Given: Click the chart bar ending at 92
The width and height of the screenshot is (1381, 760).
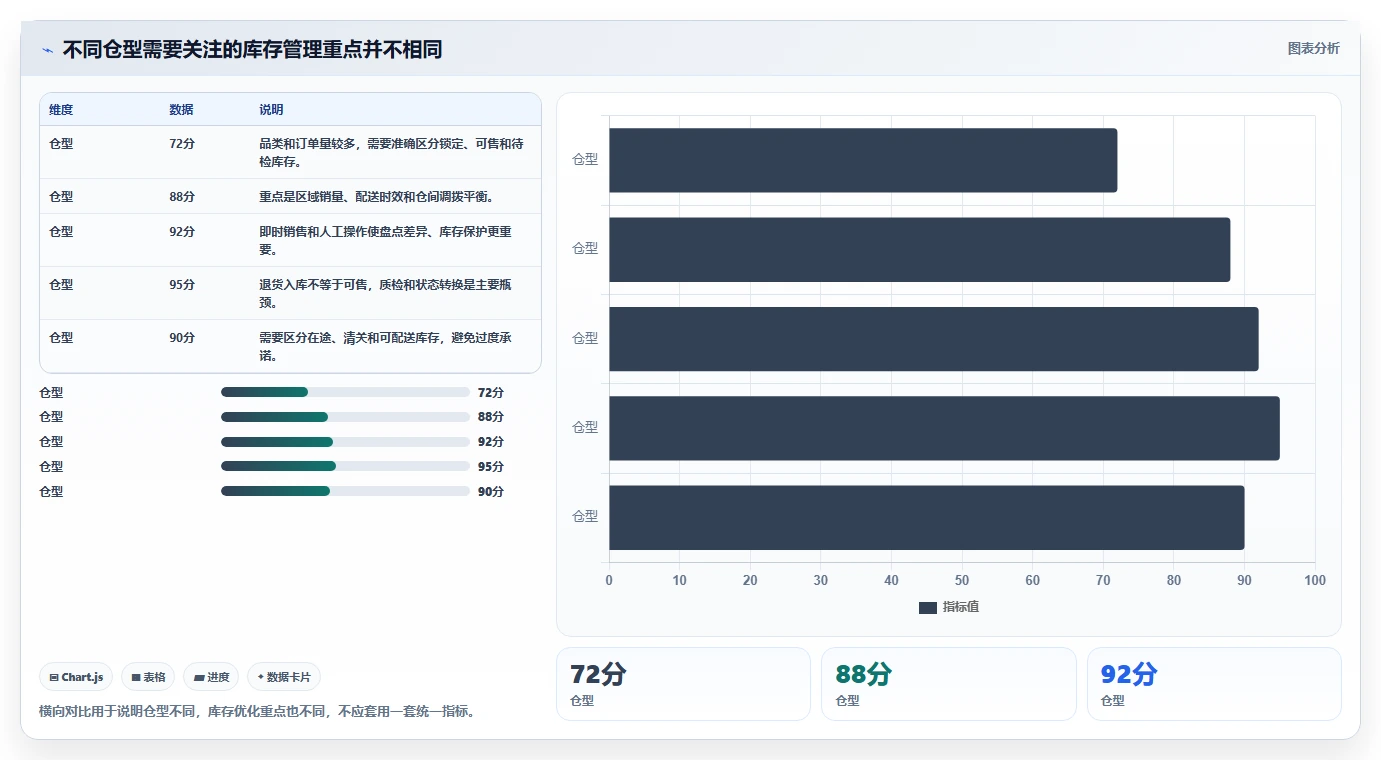Looking at the screenshot, I should [933, 339].
